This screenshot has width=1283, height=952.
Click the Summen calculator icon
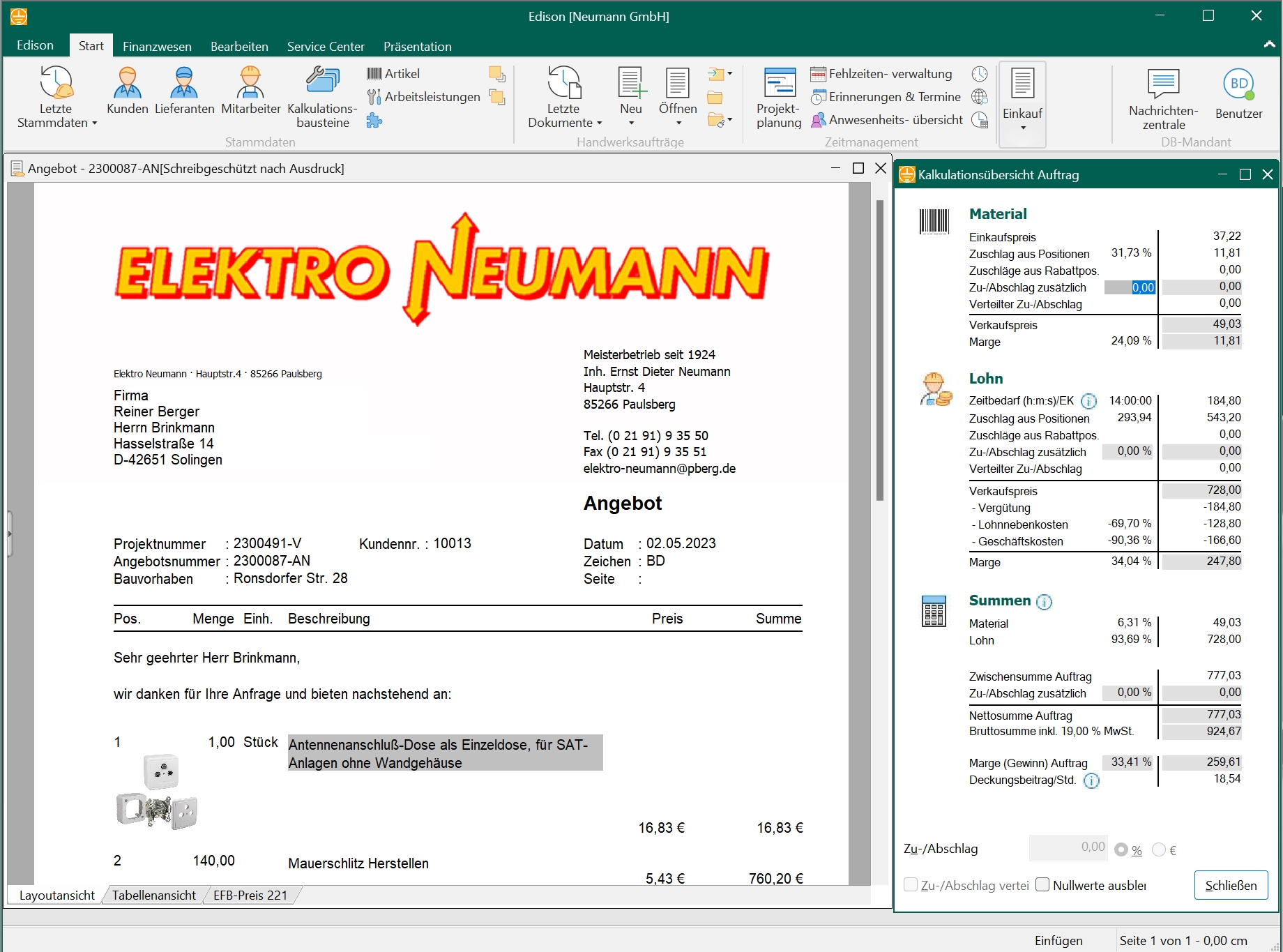(x=934, y=611)
